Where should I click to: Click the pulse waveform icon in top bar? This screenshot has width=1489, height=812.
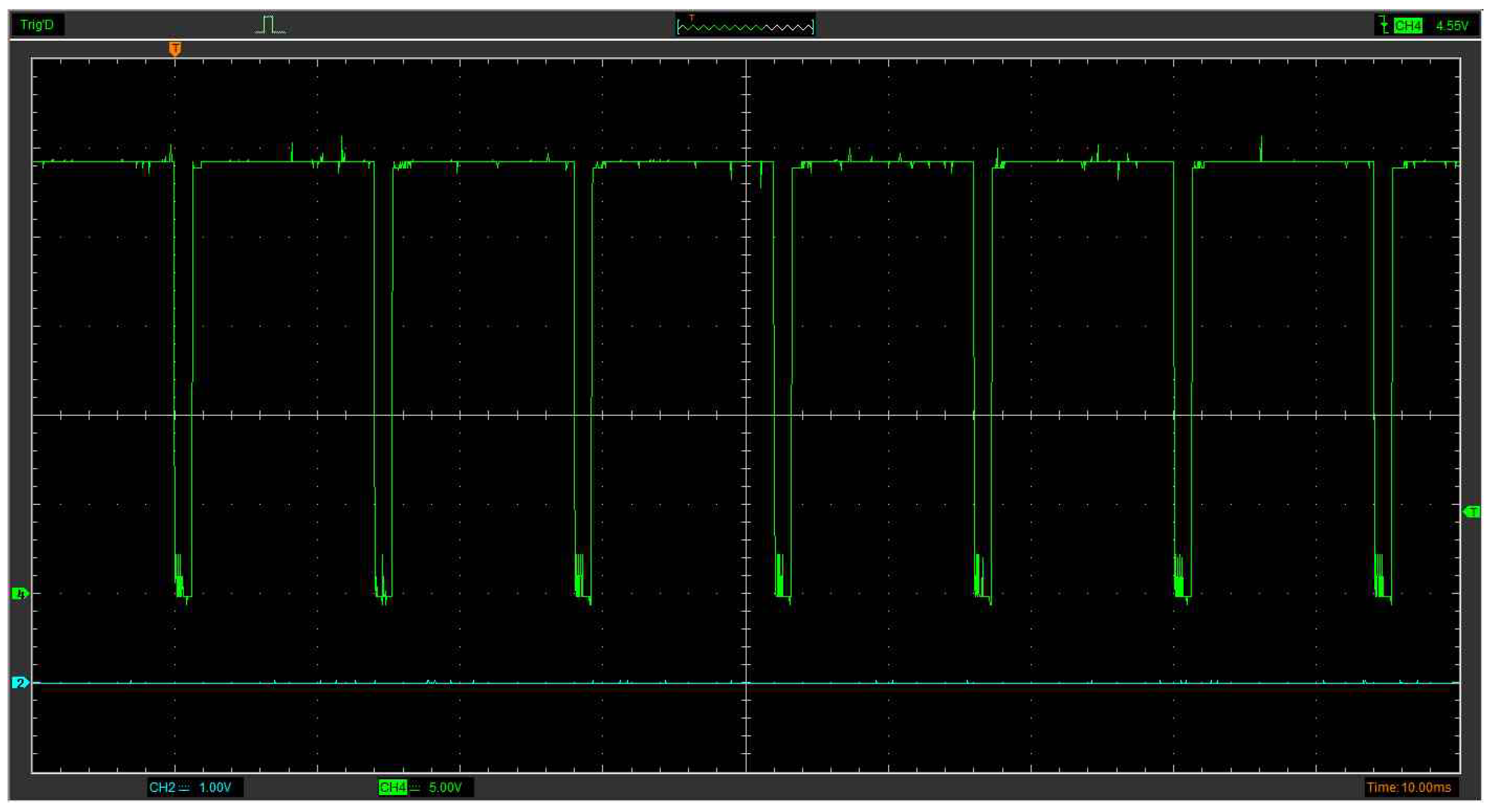[271, 25]
